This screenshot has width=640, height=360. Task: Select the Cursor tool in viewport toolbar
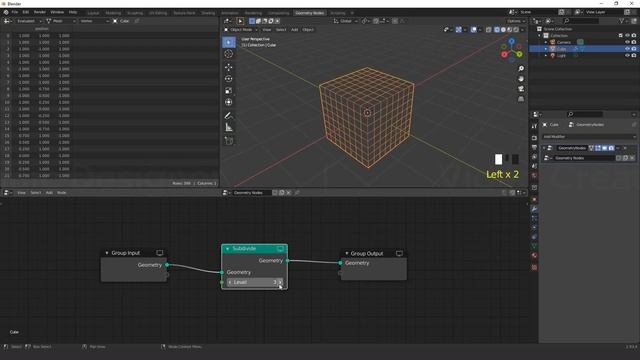click(229, 54)
